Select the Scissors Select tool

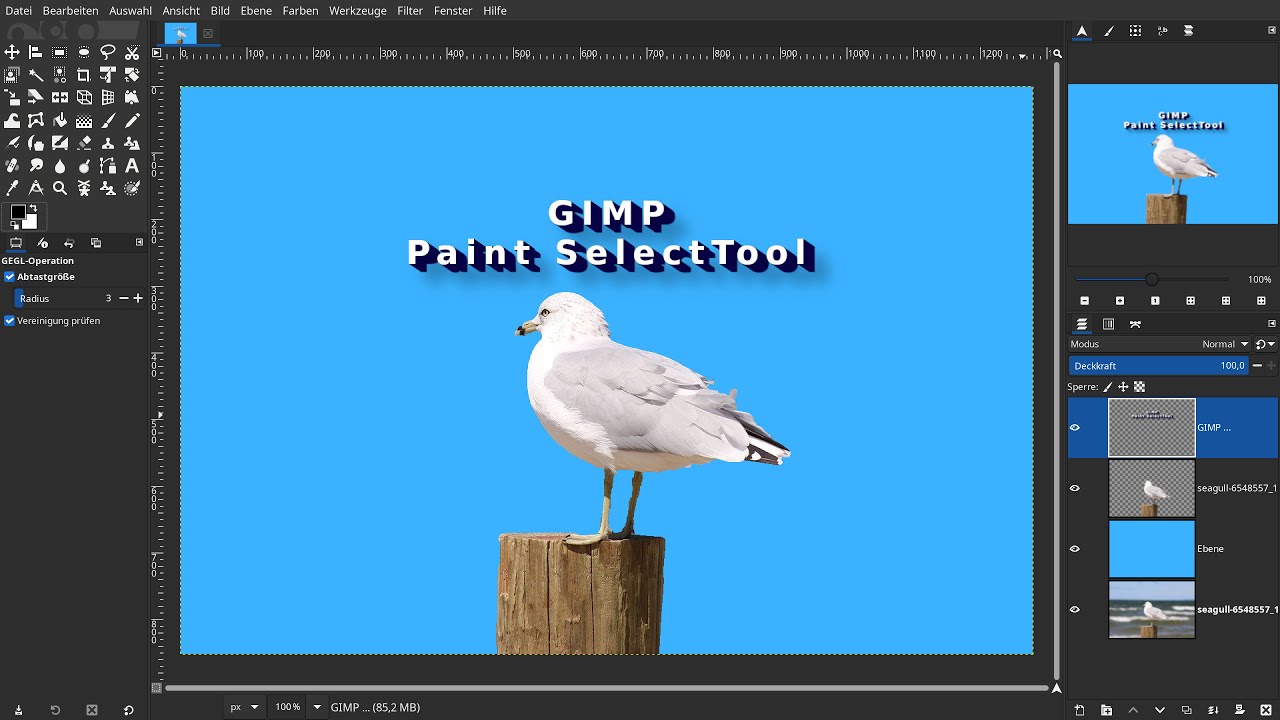pyautogui.click(x=132, y=52)
